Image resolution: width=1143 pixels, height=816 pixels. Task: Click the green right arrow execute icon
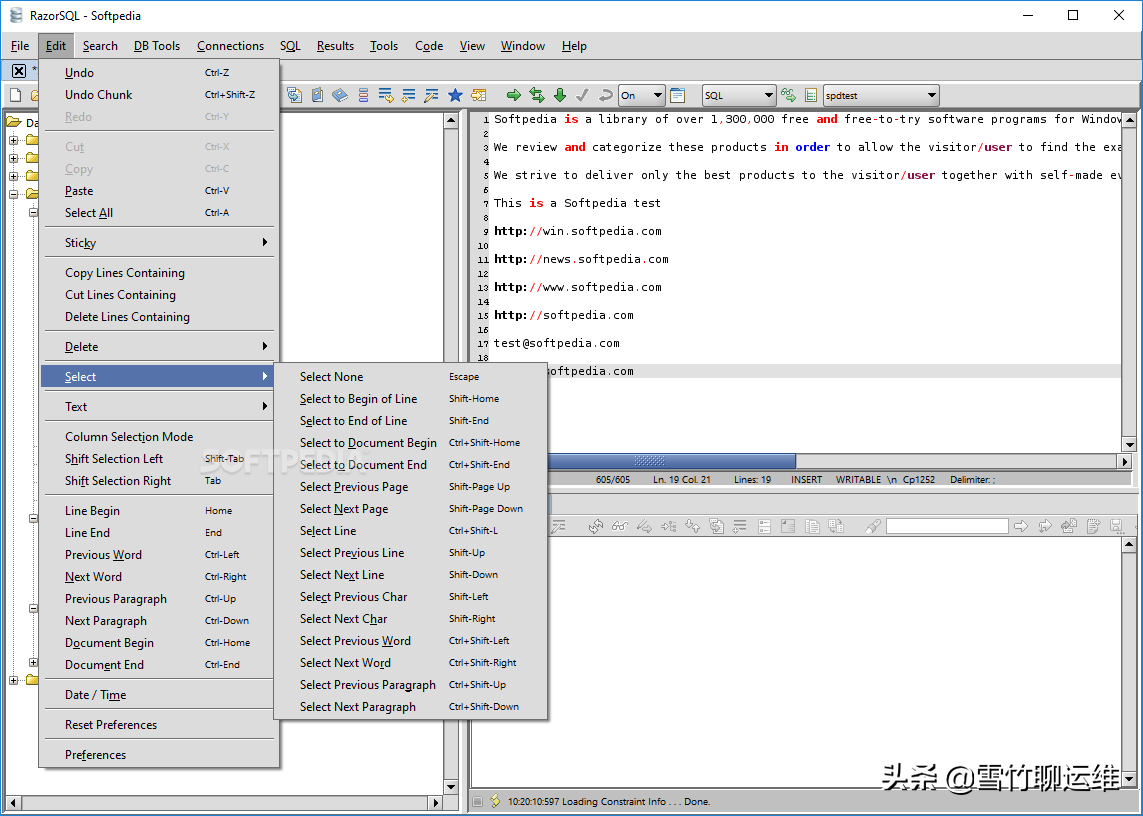point(513,95)
